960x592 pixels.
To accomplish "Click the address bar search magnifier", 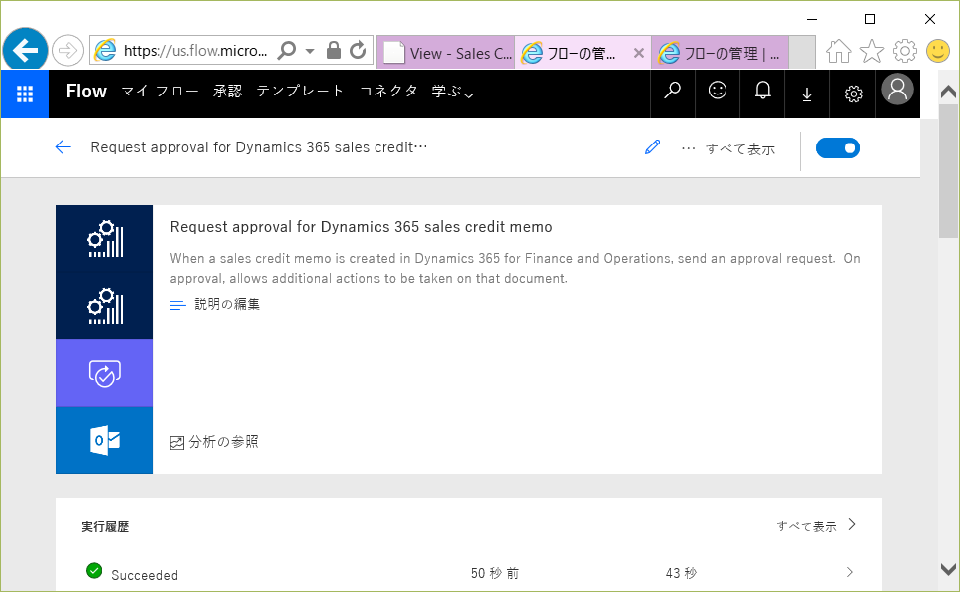I will (x=287, y=50).
